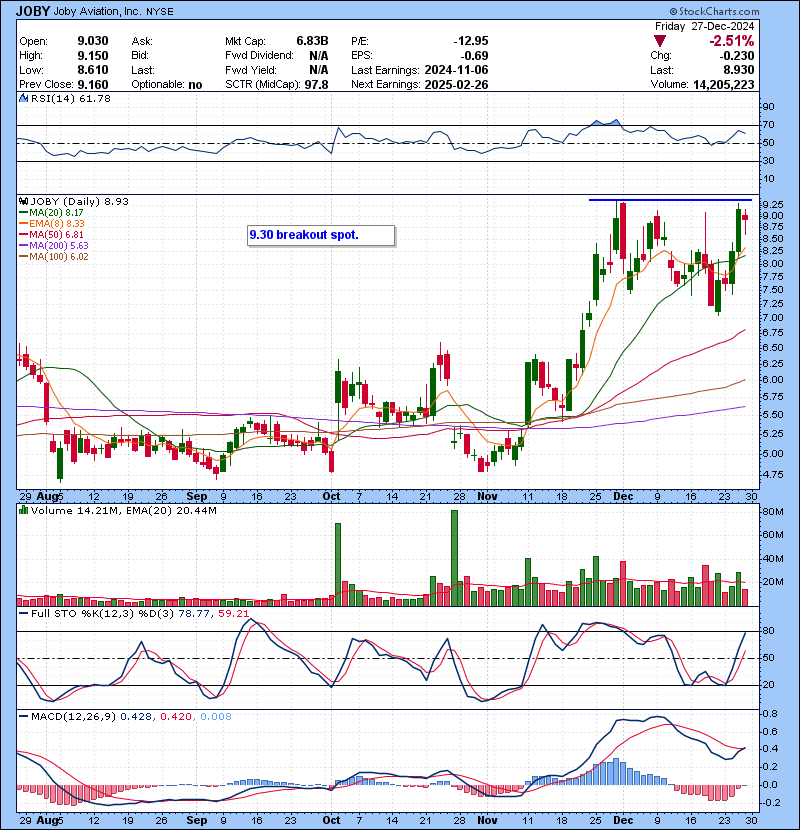Click the RSI(14) 61.78 indicator label
800x830 pixels.
click(70, 98)
